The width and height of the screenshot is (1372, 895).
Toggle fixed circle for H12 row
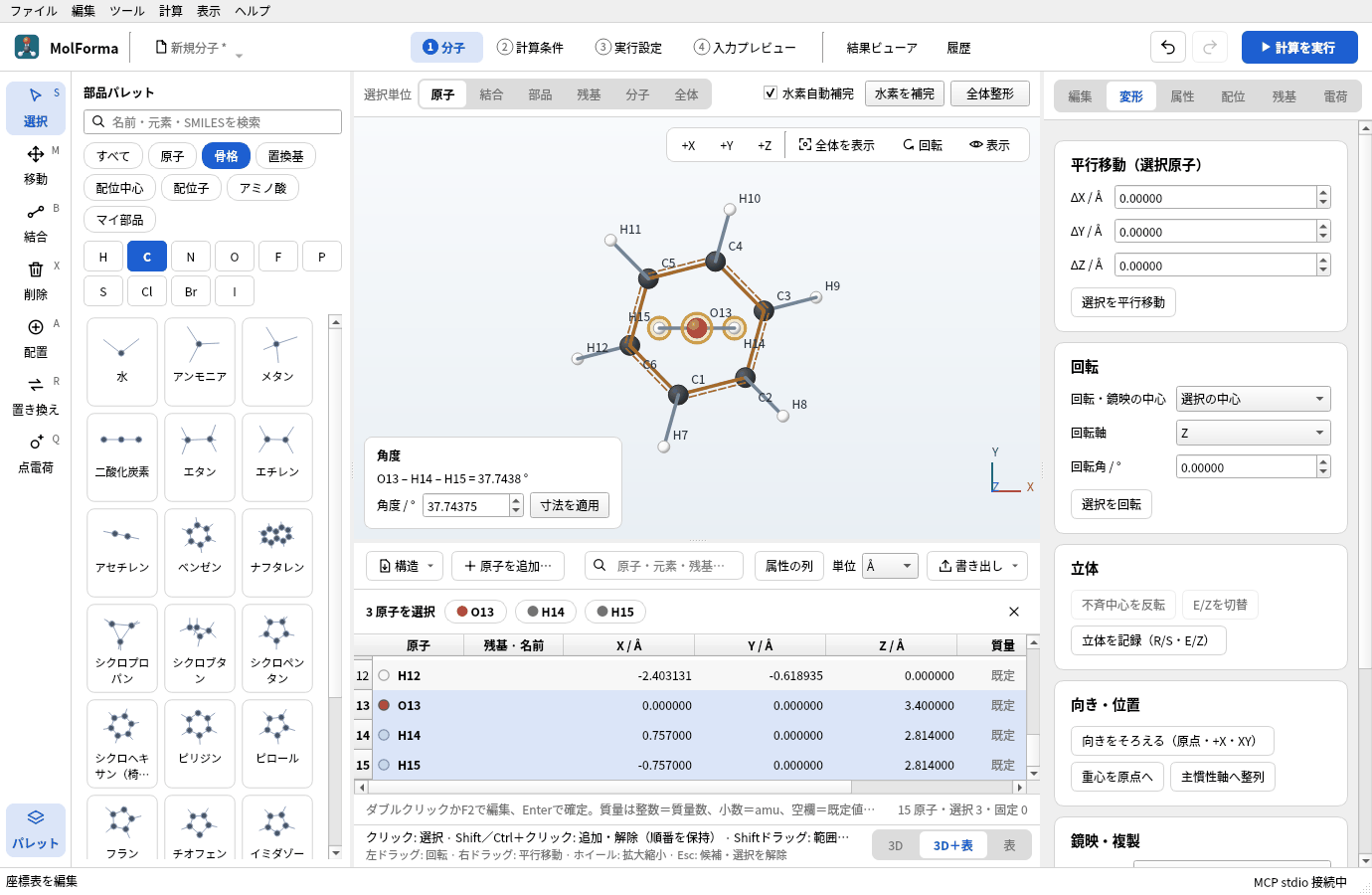384,675
